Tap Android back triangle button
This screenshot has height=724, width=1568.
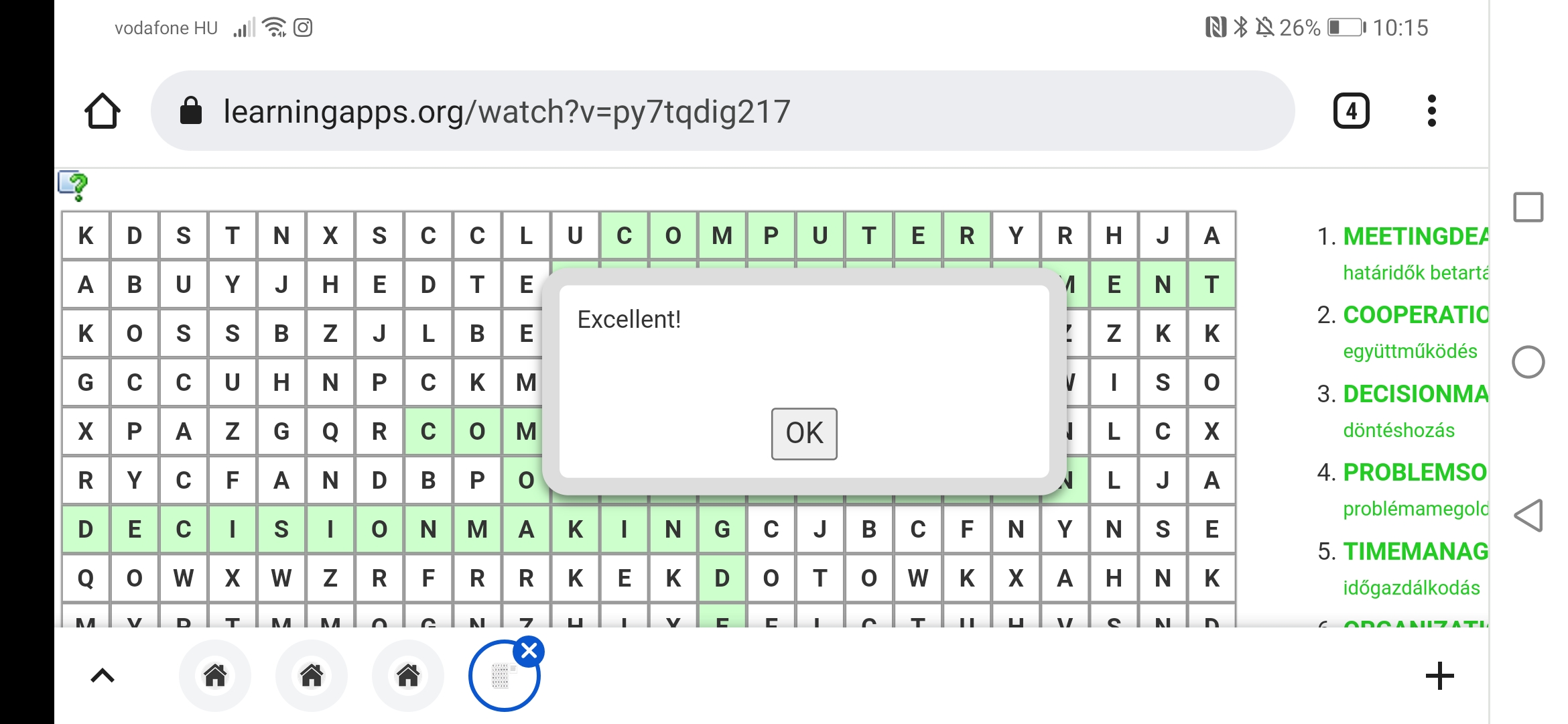[1528, 516]
